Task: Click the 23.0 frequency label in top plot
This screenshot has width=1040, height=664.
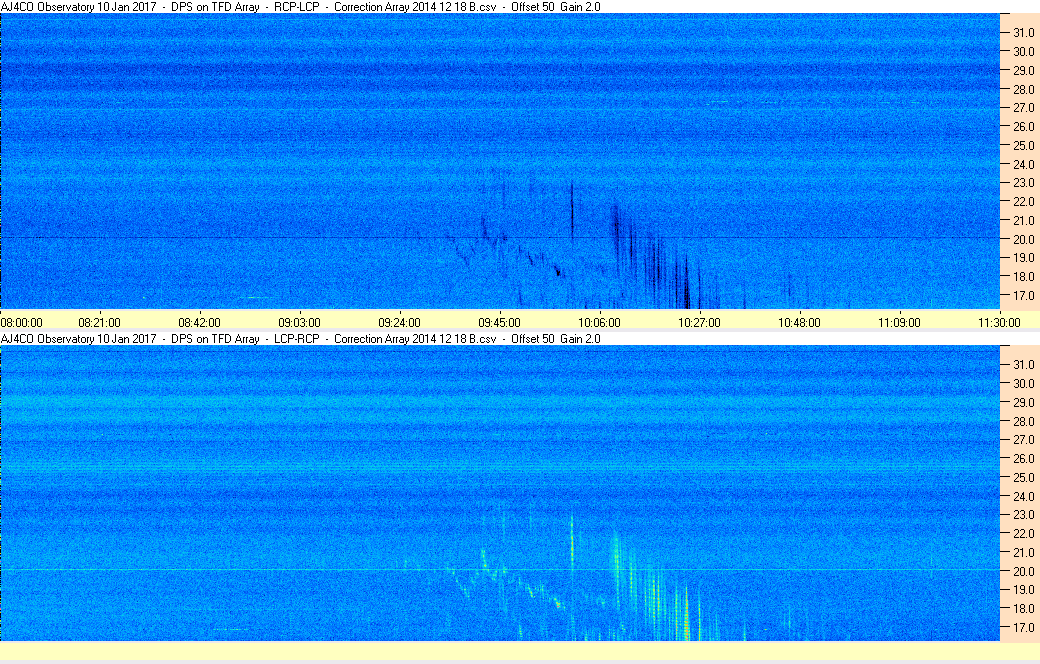Action: tap(1023, 183)
